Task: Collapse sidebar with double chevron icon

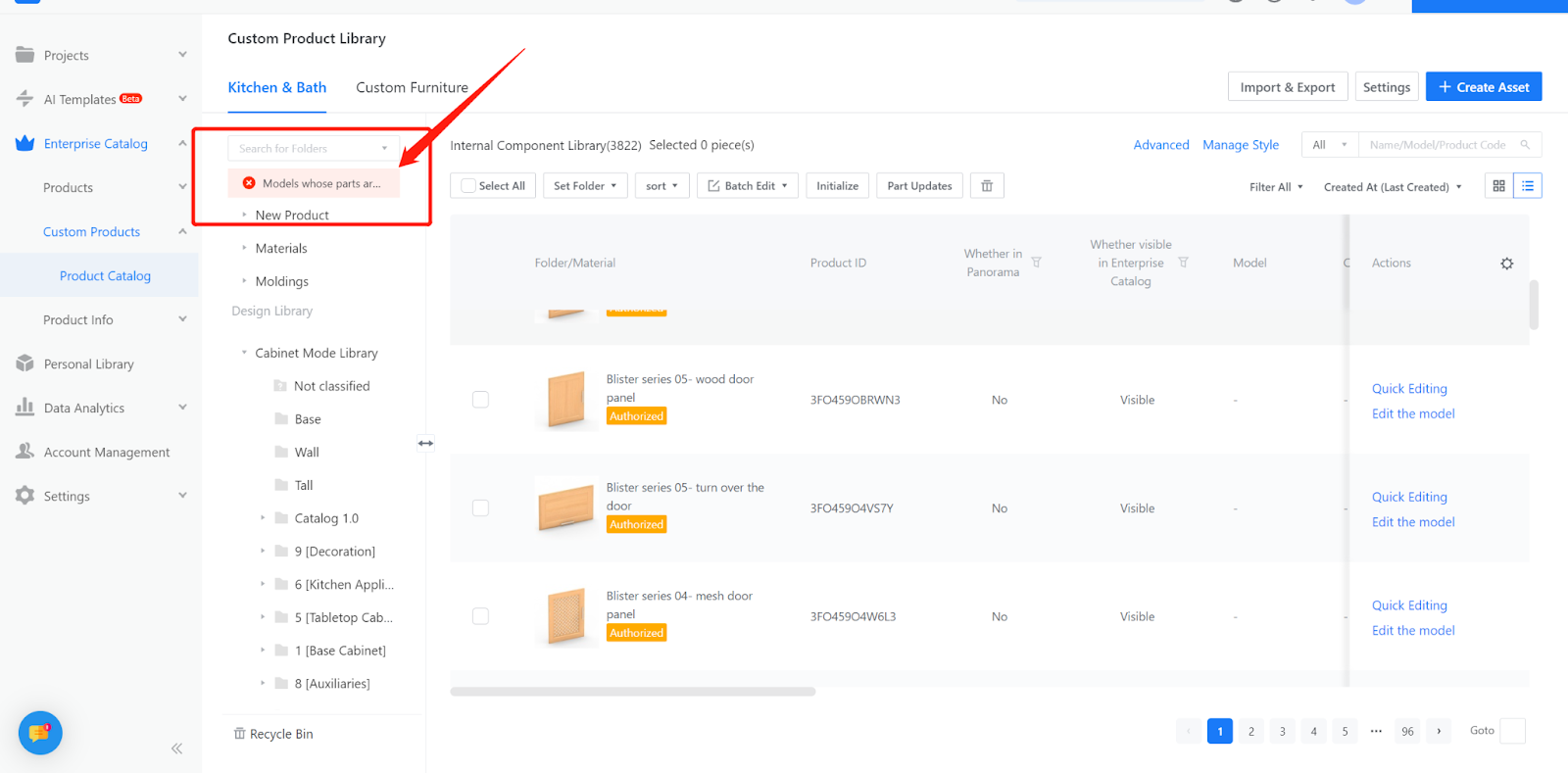Action: click(x=176, y=749)
